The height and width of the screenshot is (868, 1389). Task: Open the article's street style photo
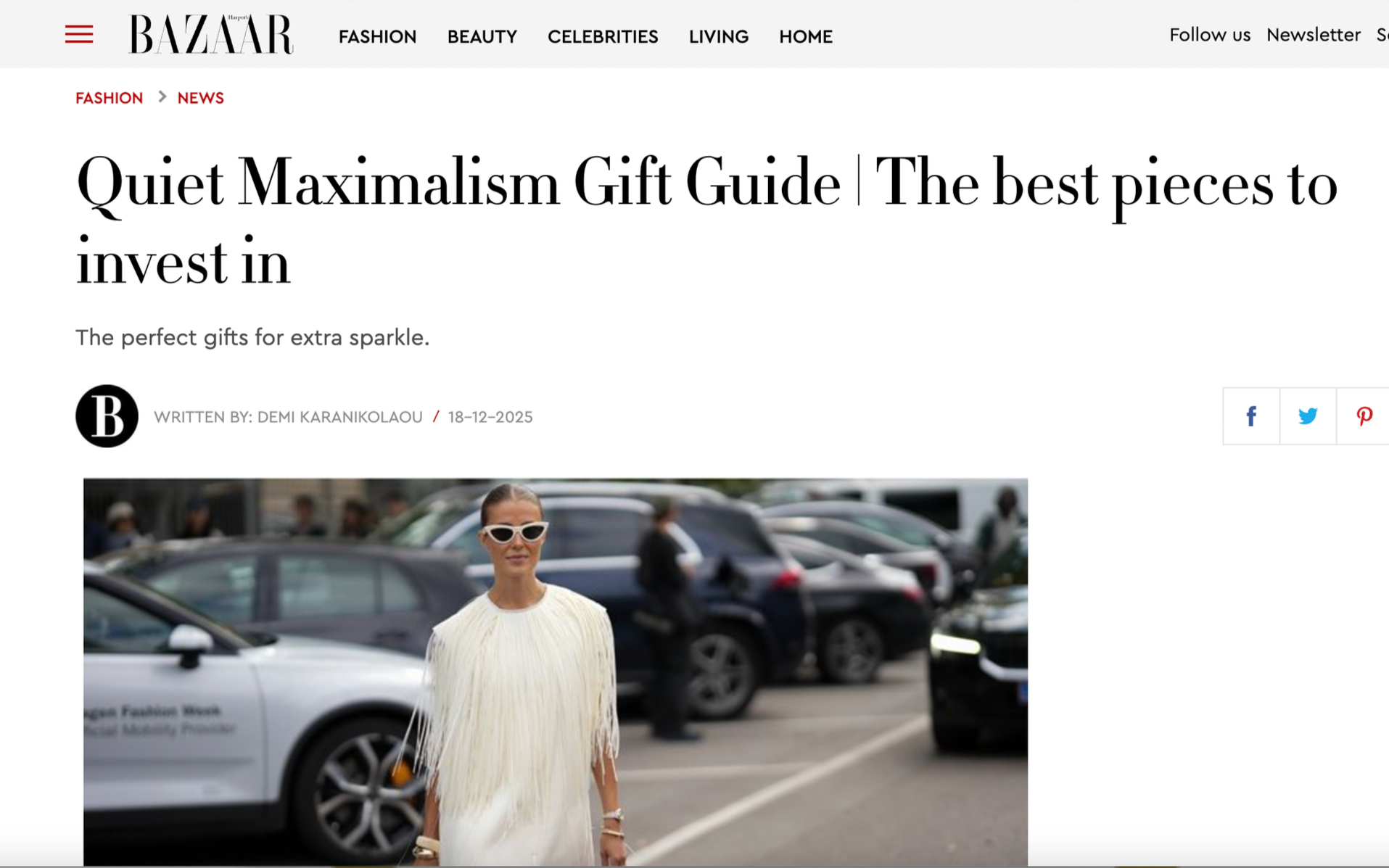(x=556, y=671)
